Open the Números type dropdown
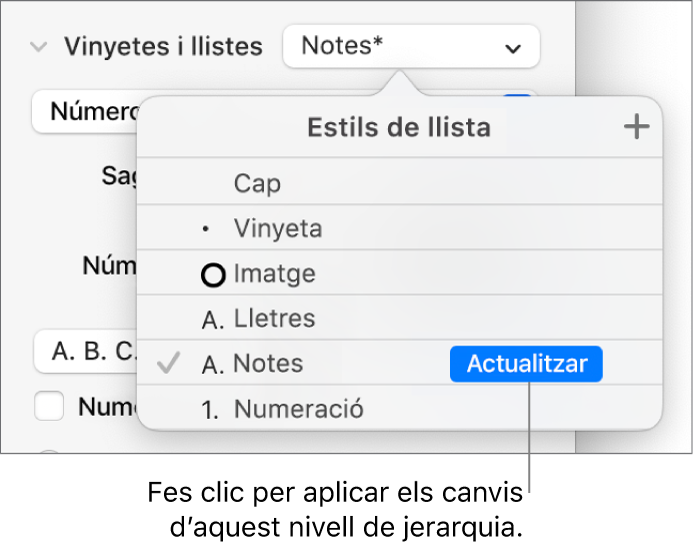The image size is (694, 553). click(x=85, y=111)
